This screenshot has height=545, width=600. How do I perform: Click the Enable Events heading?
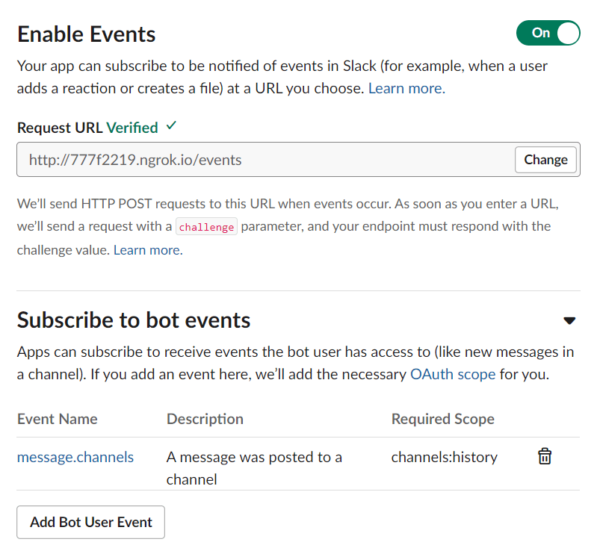tap(86, 34)
